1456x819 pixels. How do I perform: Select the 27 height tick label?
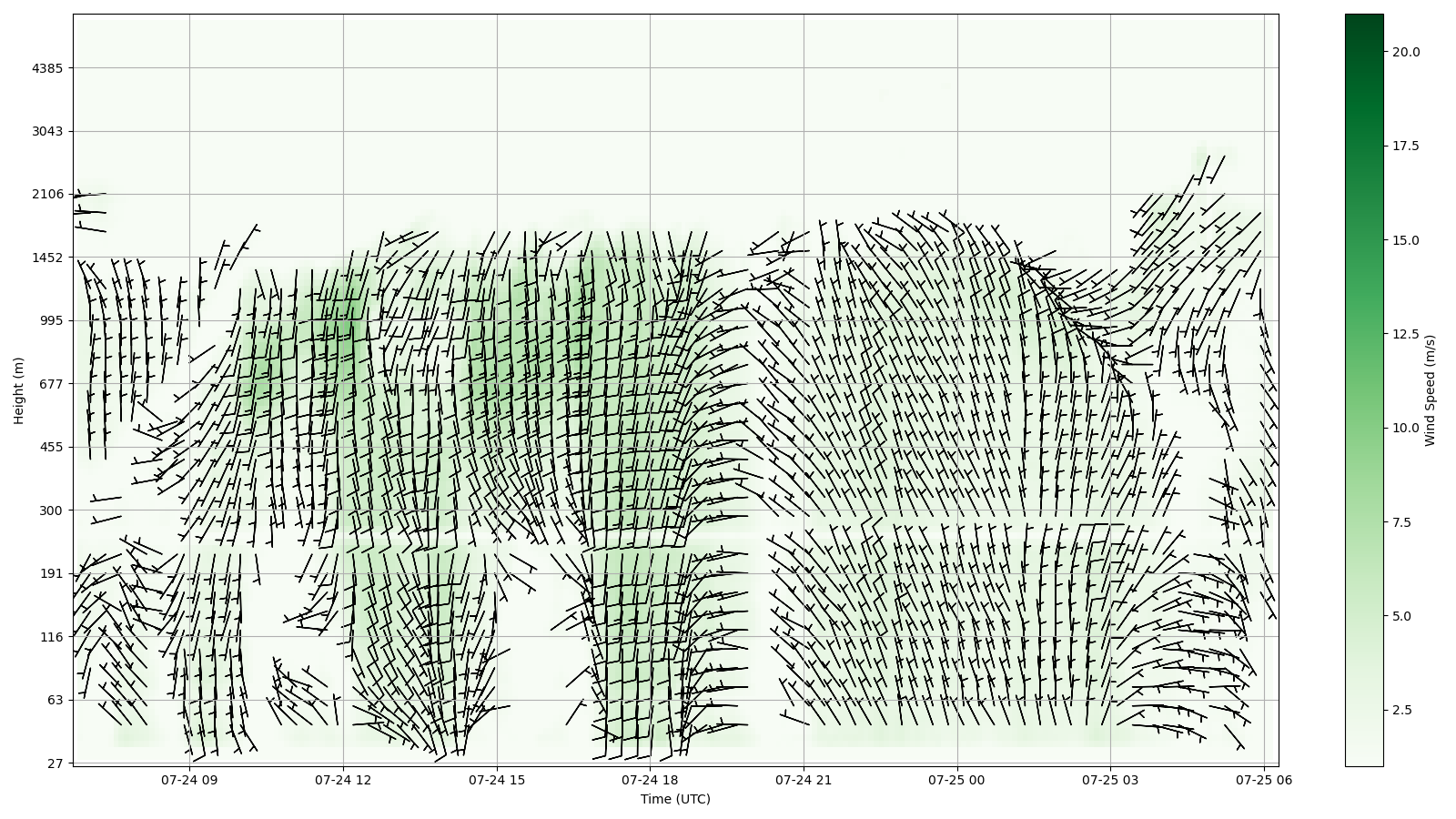(x=55, y=763)
